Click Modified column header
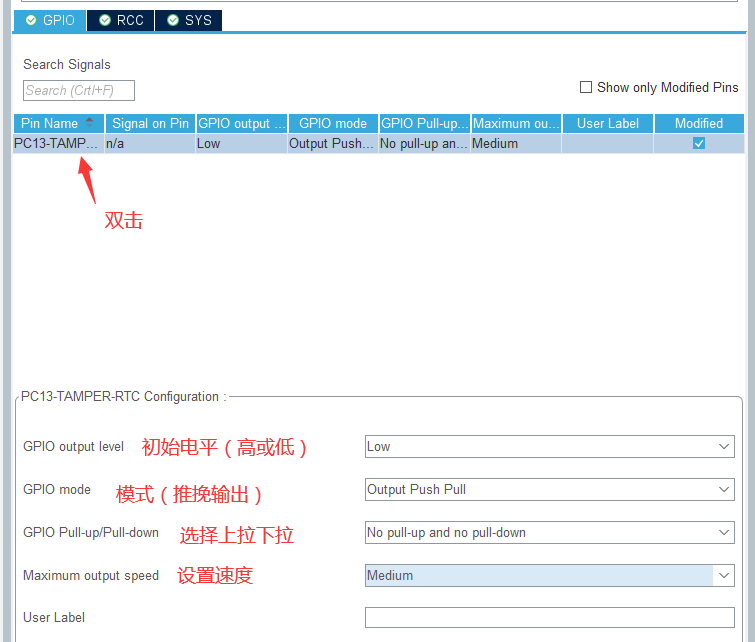This screenshot has height=642, width=755. pos(699,123)
